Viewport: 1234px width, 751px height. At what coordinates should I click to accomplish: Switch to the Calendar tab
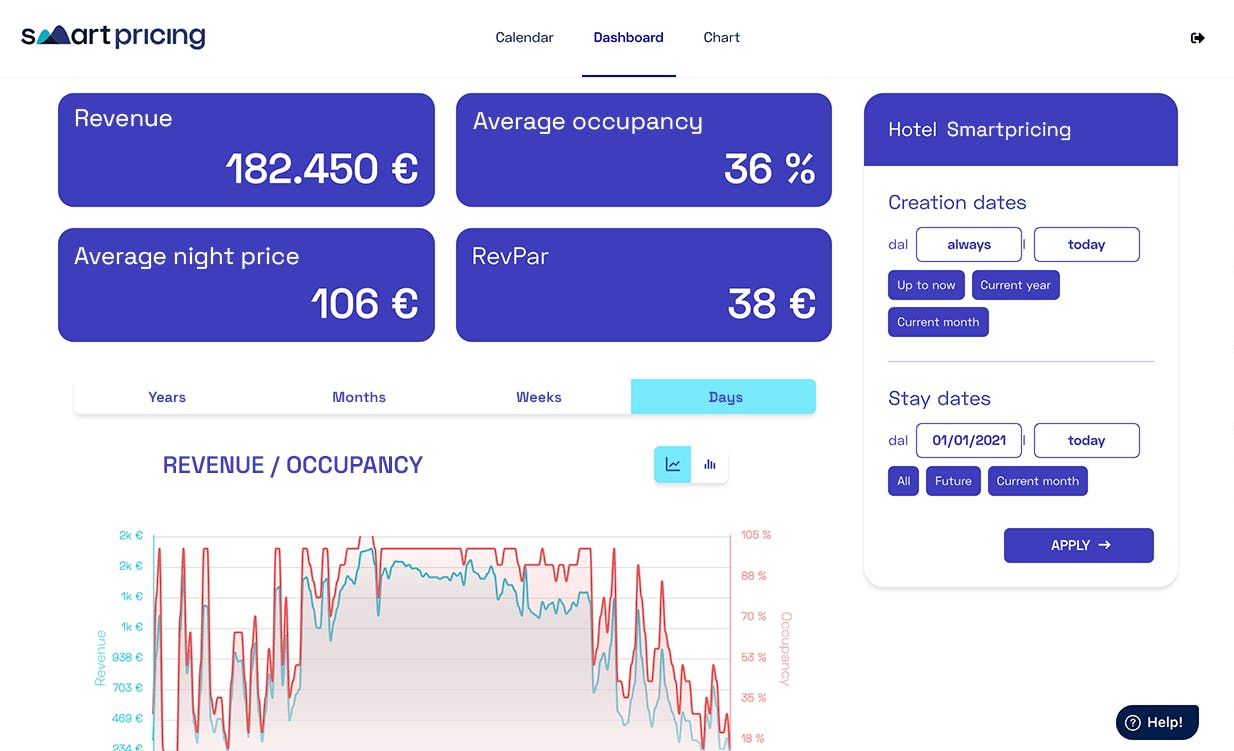(x=524, y=37)
